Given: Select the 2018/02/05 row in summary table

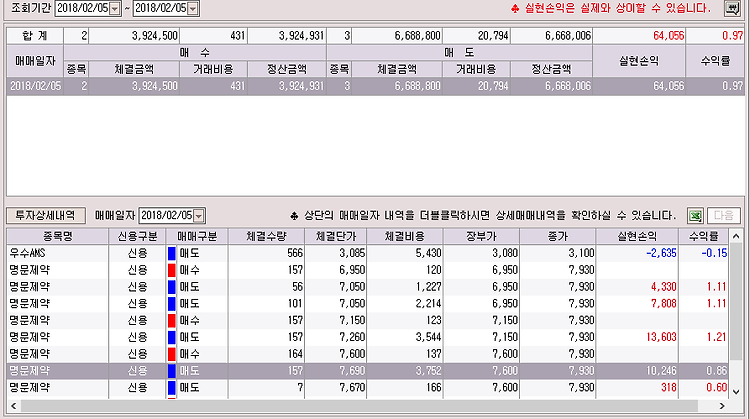Looking at the screenshot, I should [375, 86].
